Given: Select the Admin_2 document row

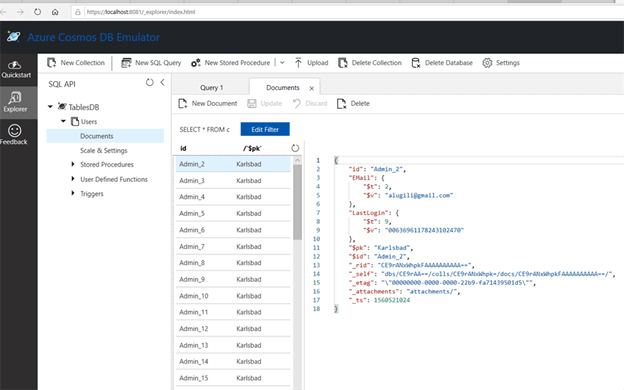Looking at the screenshot, I should 233,164.
